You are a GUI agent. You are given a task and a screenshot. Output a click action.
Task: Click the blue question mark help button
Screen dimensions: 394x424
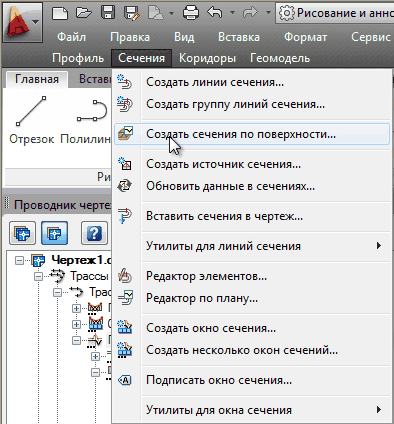pyautogui.click(x=94, y=233)
